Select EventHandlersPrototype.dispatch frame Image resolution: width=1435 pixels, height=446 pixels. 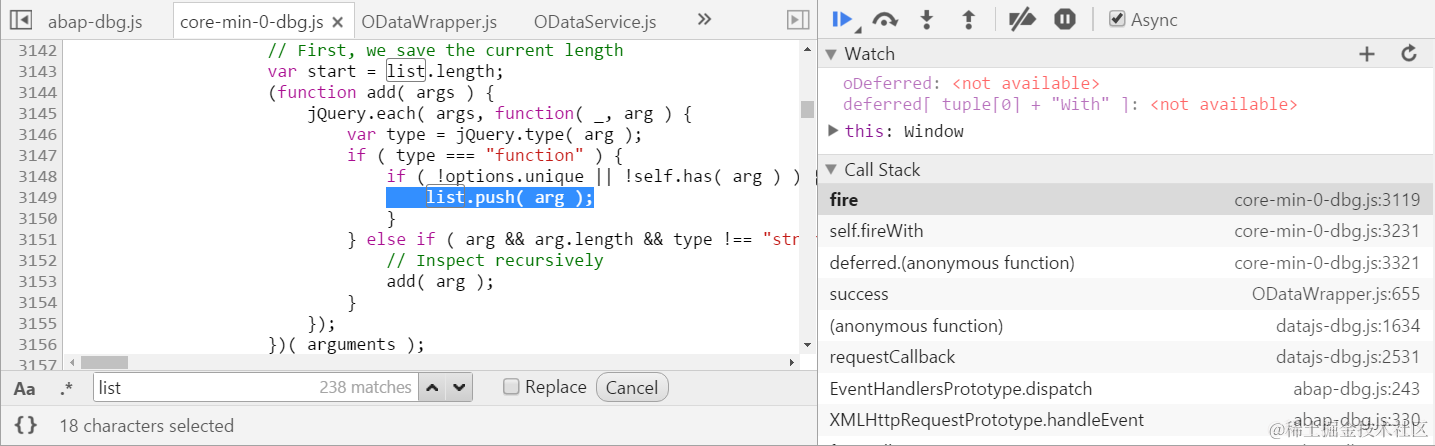(x=1126, y=389)
